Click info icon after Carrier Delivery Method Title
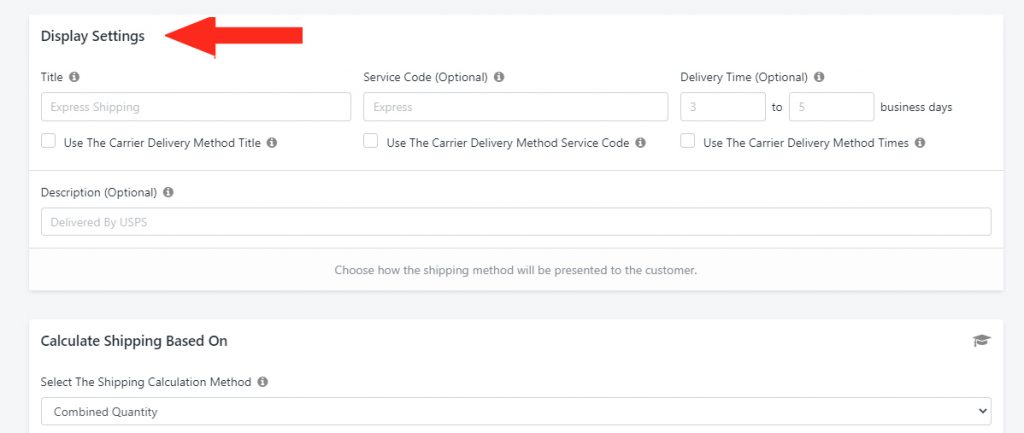 pyautogui.click(x=272, y=142)
